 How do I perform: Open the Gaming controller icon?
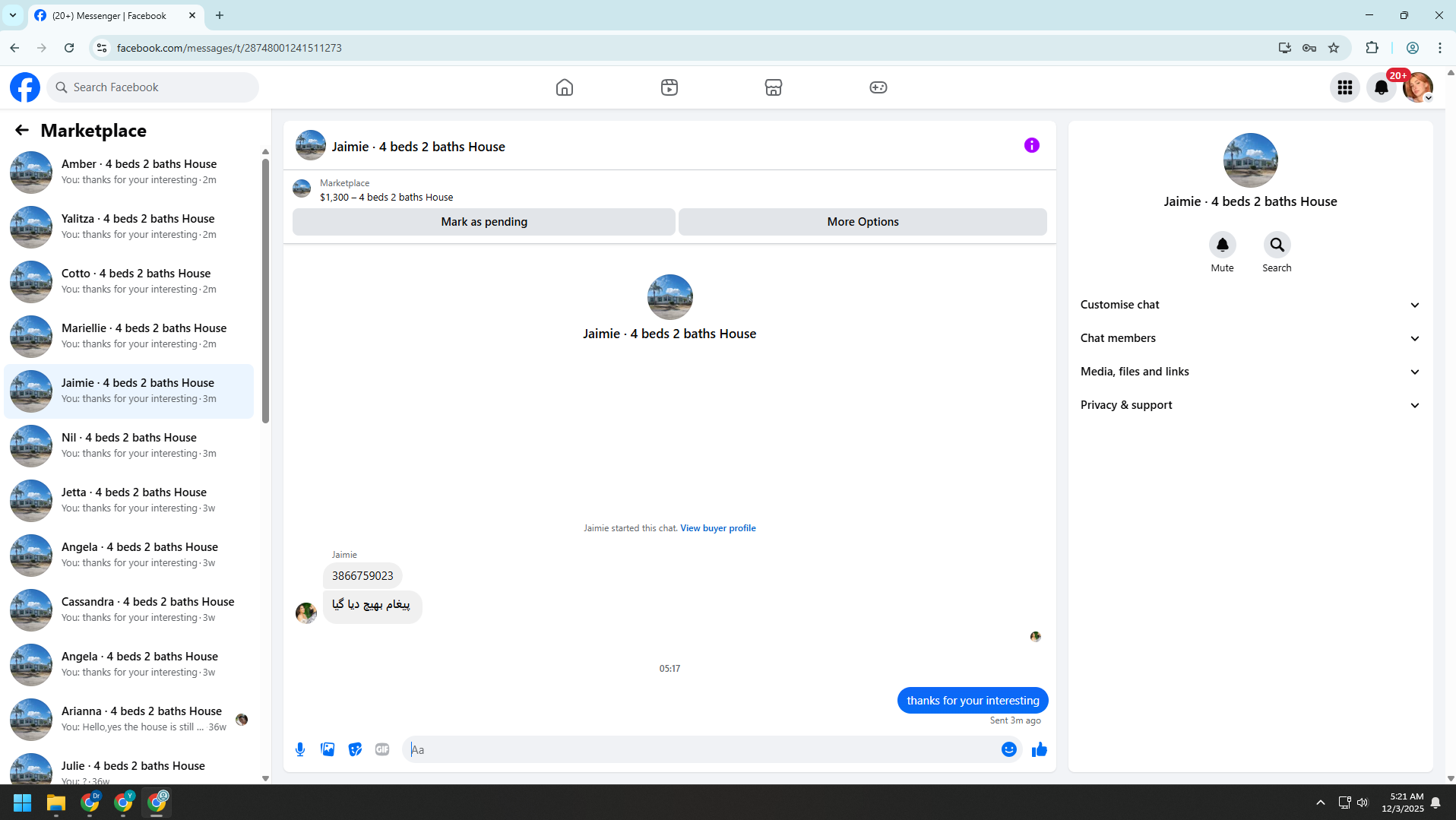[x=878, y=87]
